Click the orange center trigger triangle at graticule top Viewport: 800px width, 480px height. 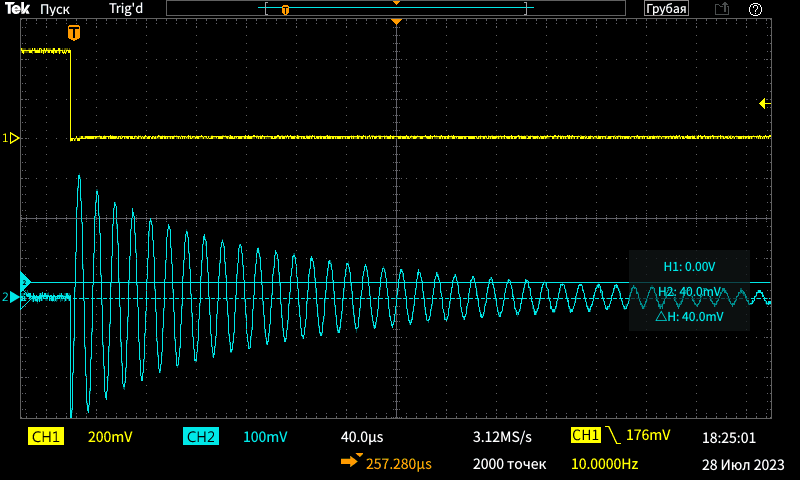(x=396, y=22)
